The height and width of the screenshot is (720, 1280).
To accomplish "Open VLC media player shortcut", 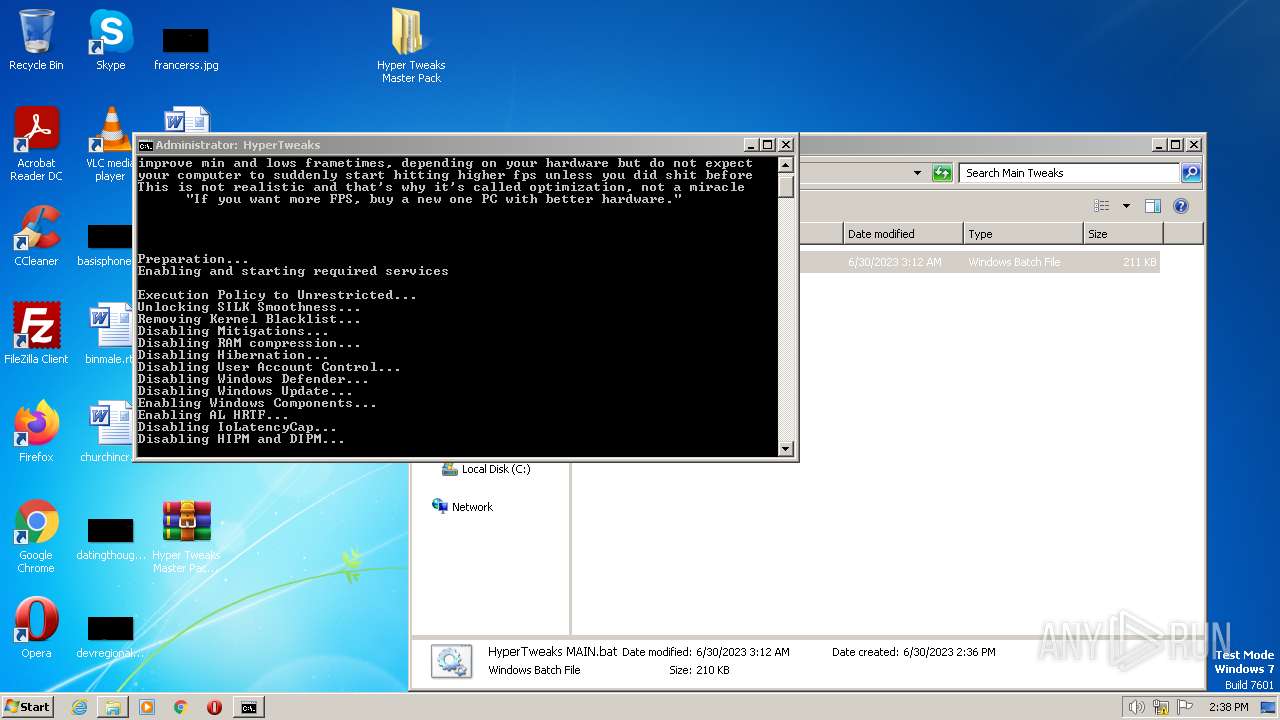I will point(110,144).
